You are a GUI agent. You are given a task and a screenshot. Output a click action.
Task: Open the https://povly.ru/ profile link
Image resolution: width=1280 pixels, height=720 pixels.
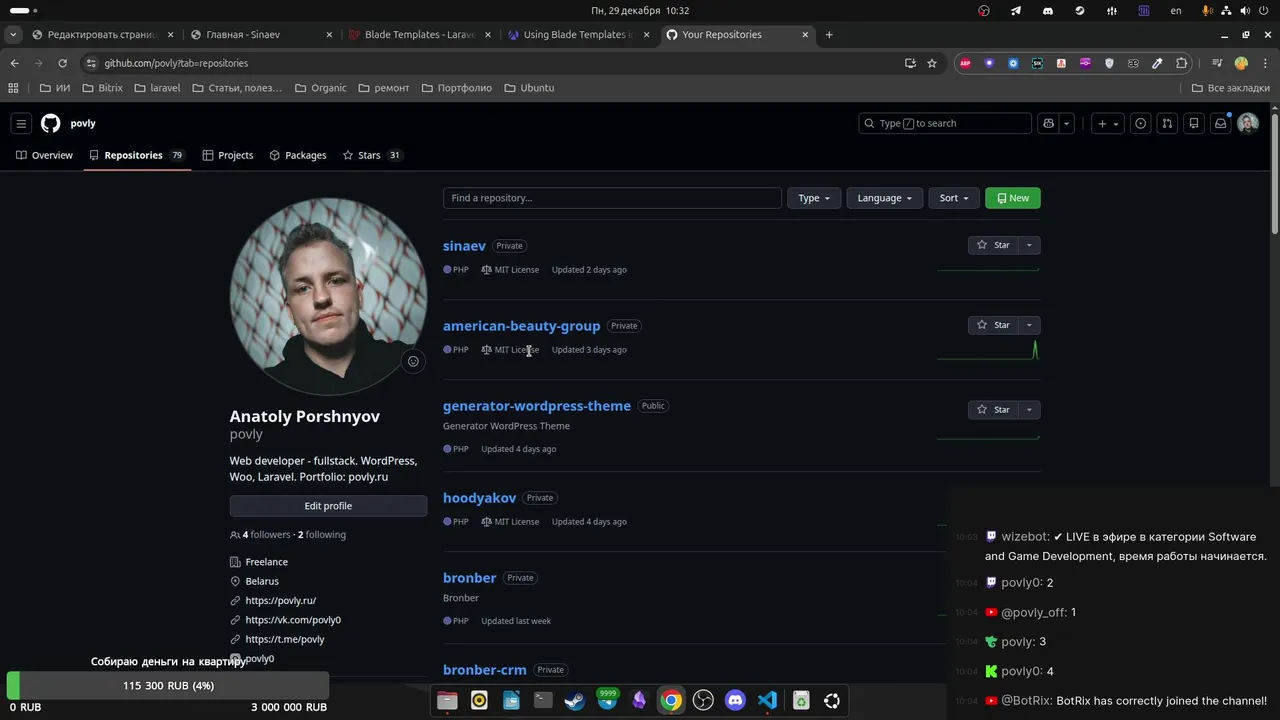pos(281,601)
